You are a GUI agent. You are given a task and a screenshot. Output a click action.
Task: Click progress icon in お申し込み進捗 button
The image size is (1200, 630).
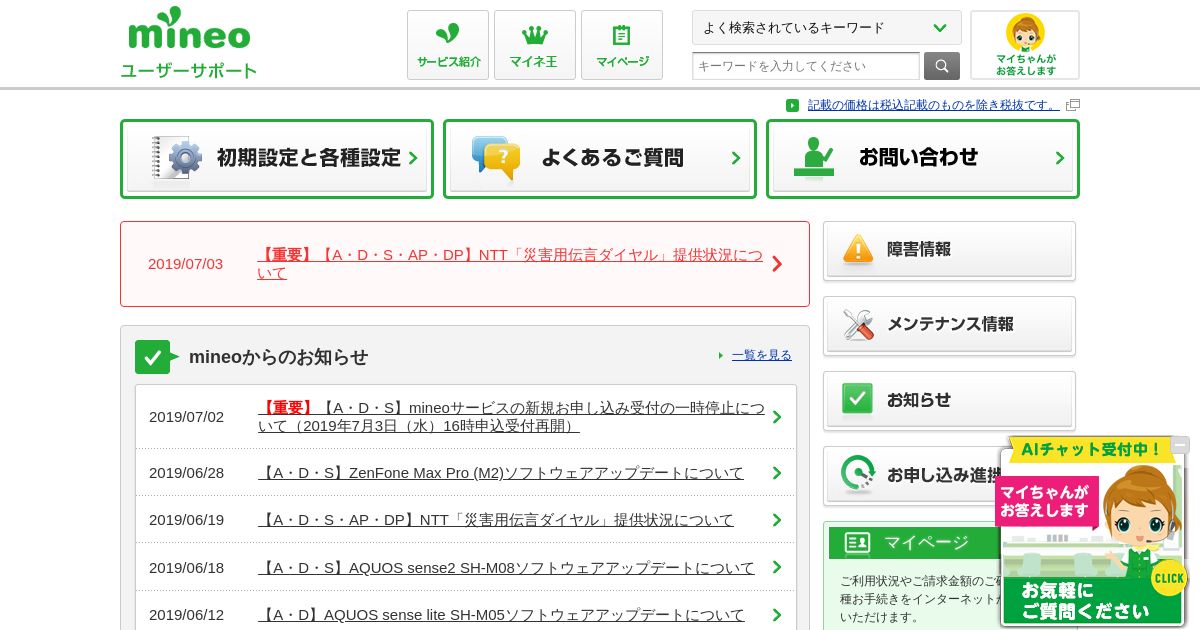point(858,474)
